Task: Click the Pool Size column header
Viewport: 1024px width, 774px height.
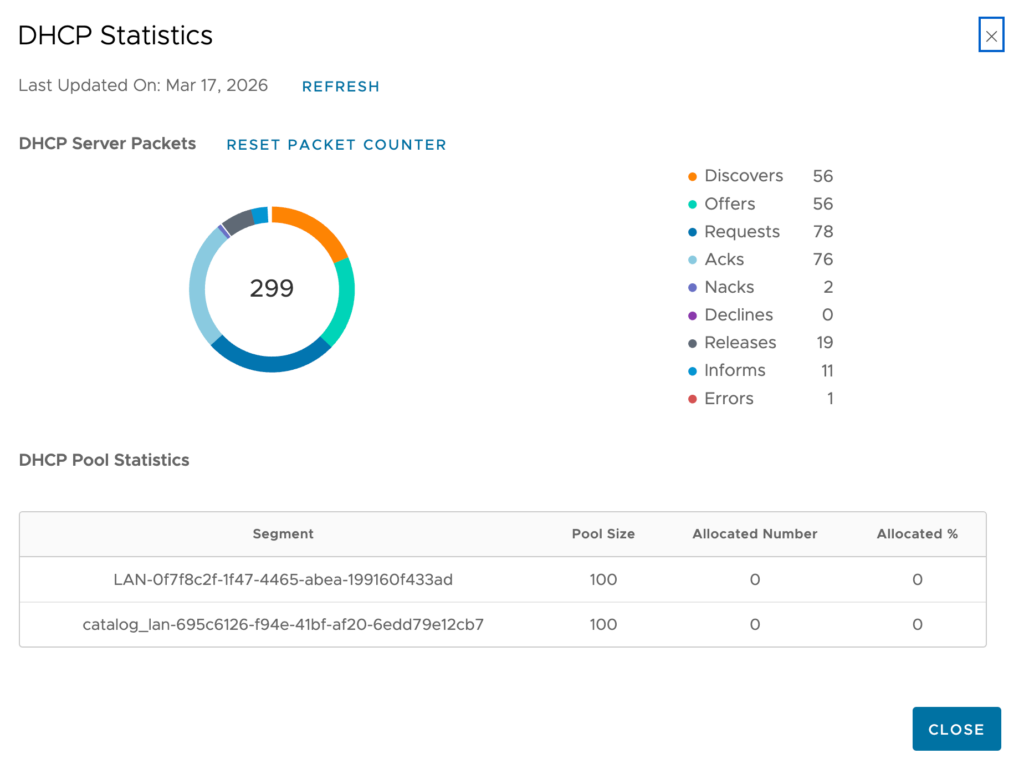Action: coord(603,534)
